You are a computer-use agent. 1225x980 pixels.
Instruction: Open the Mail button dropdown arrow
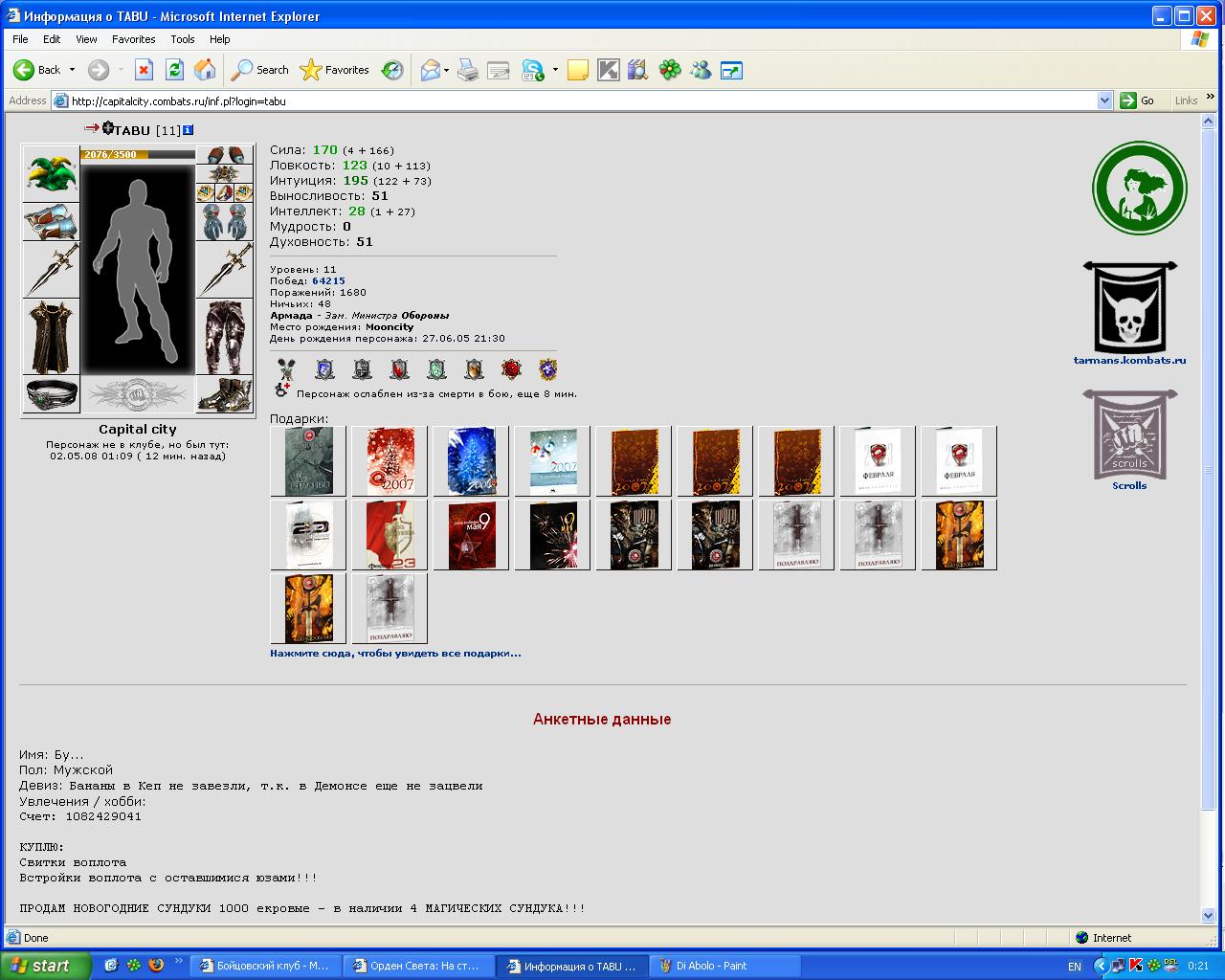pos(446,70)
